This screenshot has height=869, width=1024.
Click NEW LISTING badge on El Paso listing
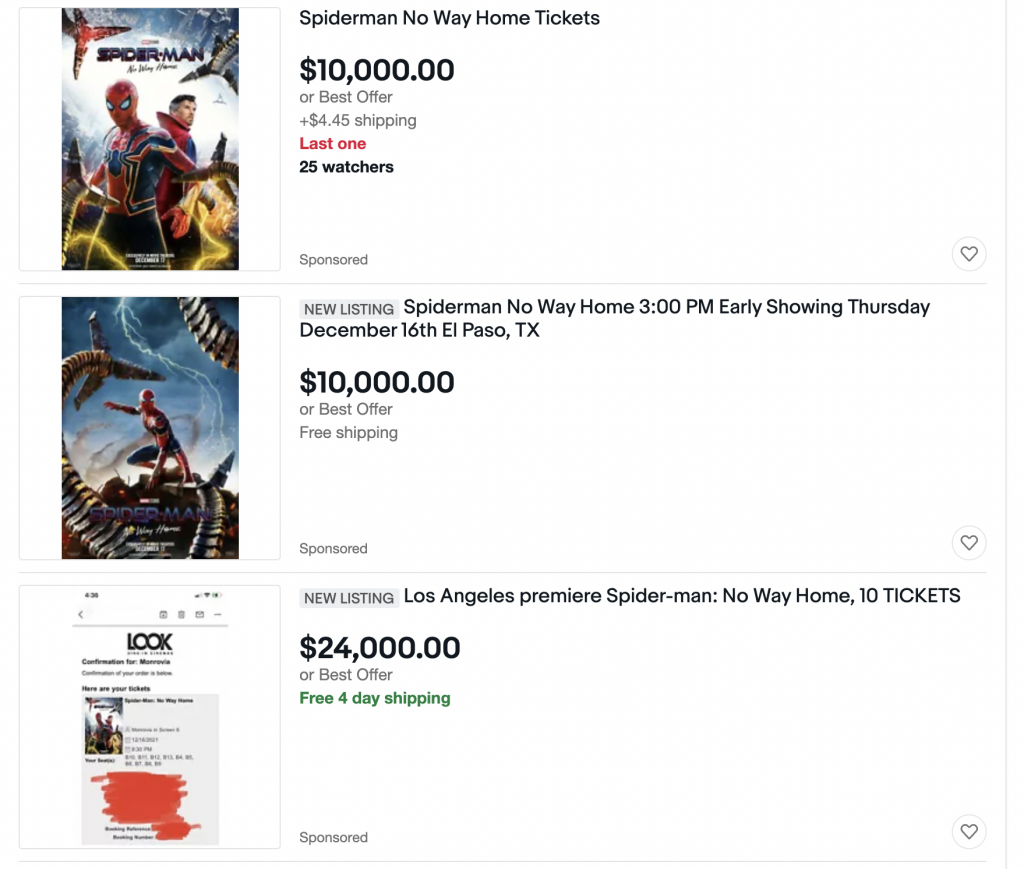349,309
